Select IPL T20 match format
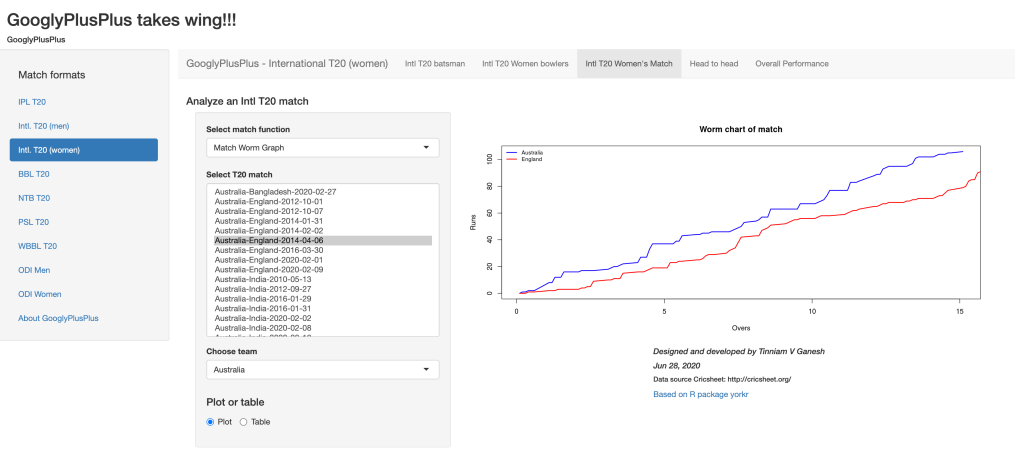The width and height of the screenshot is (1023, 468). 32,102
